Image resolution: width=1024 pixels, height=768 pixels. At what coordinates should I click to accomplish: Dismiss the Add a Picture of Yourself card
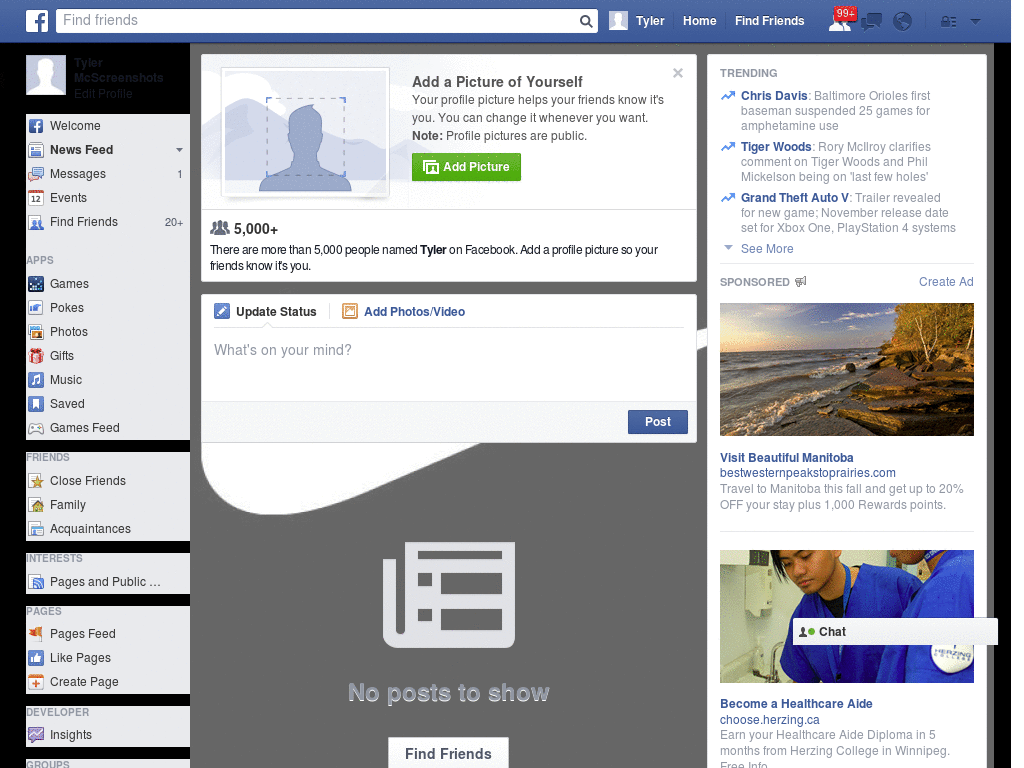point(678,73)
